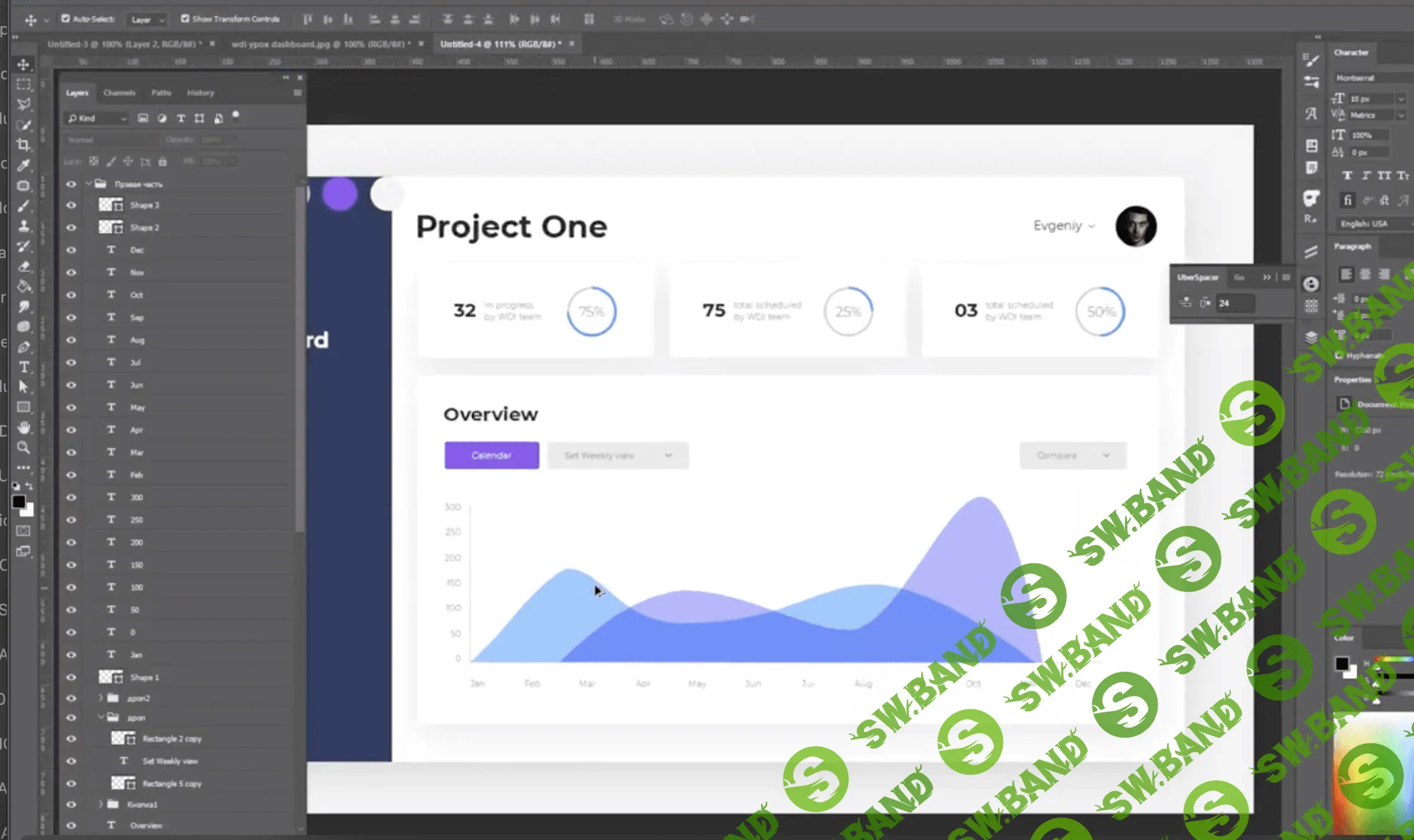Select the Rectangular Marquee tool
The image size is (1414, 840).
[x=24, y=84]
